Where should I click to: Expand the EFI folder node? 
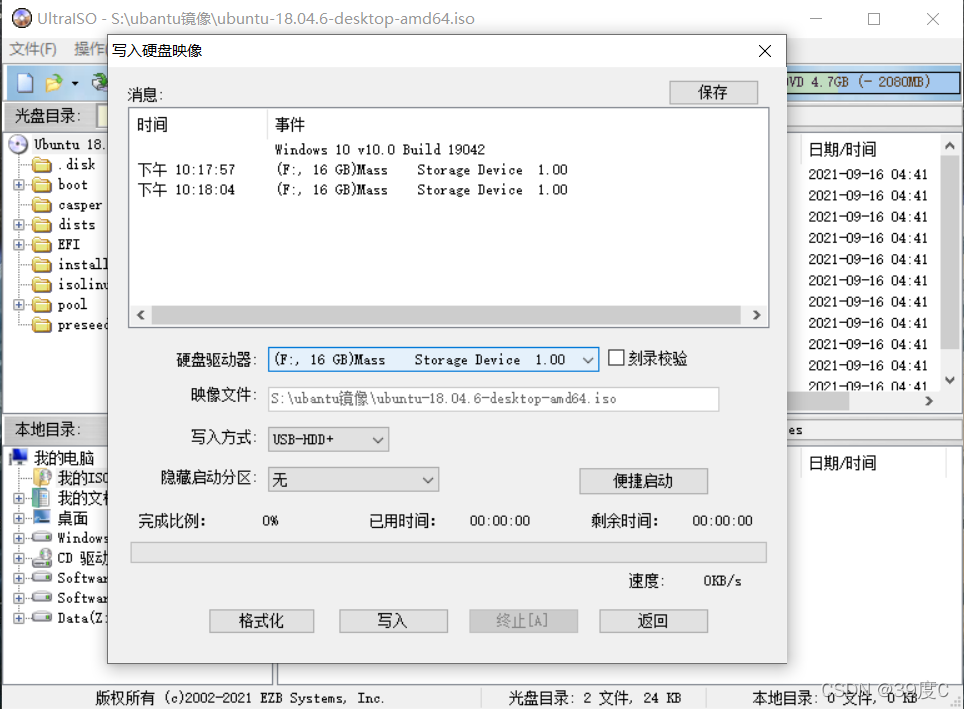tap(19, 245)
